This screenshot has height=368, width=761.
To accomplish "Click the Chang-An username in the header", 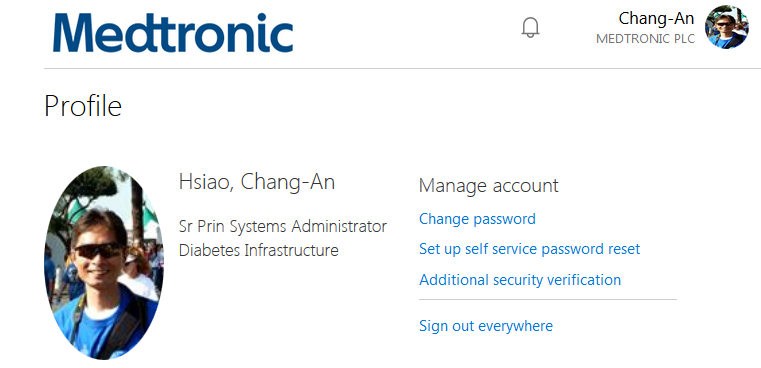I will pos(656,18).
